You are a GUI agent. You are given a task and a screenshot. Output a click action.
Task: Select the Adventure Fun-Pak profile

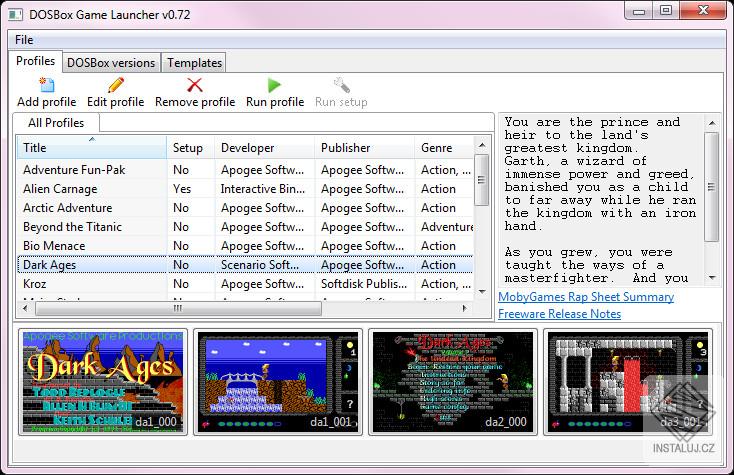click(245, 169)
